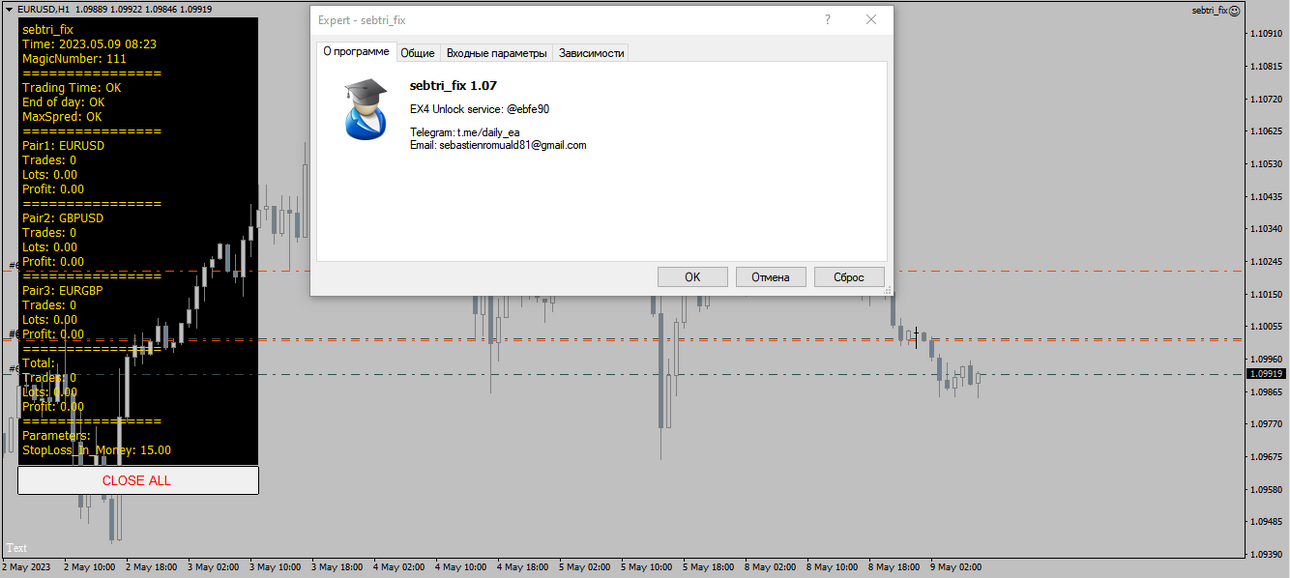Click the MagicNumber: 111 line

click(74, 59)
